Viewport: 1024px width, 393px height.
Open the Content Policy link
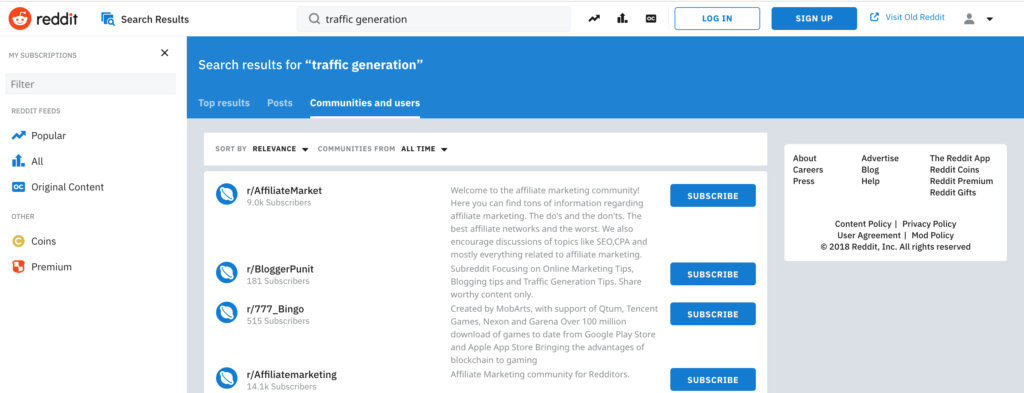click(x=863, y=224)
